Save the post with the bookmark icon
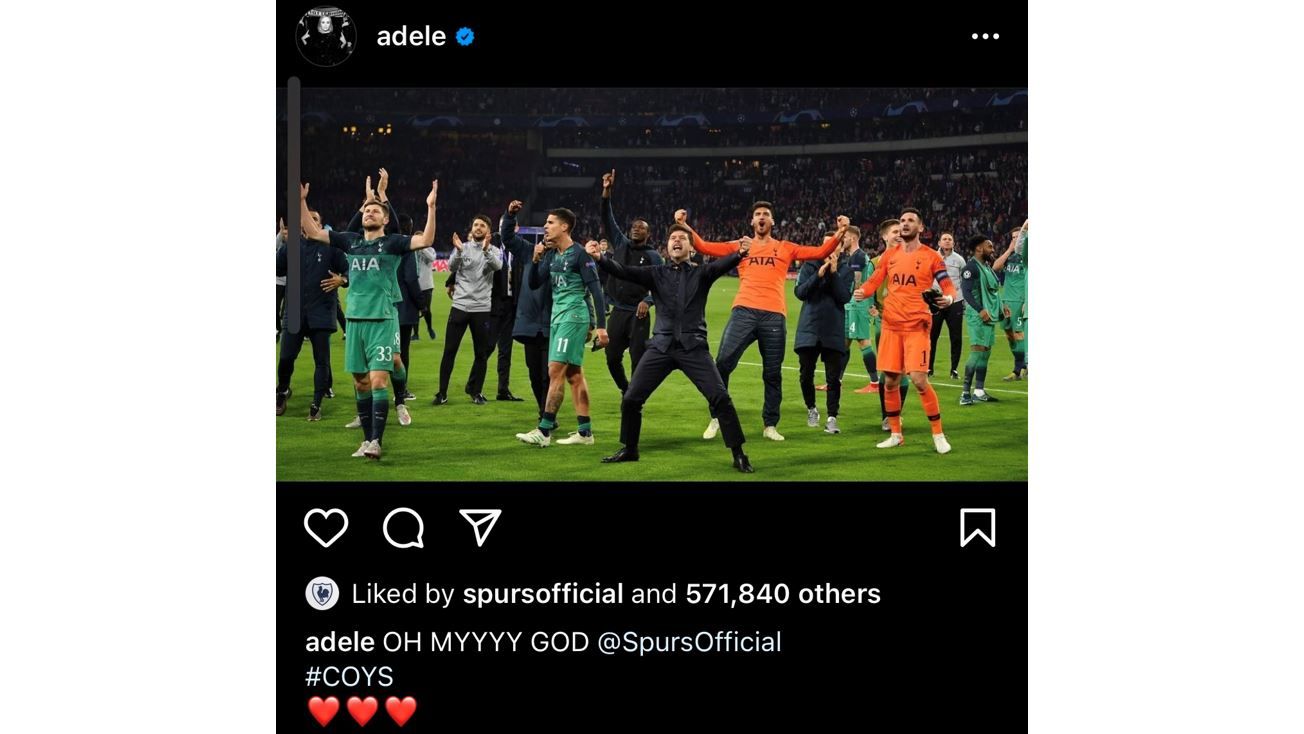The image size is (1304, 734). click(x=977, y=527)
